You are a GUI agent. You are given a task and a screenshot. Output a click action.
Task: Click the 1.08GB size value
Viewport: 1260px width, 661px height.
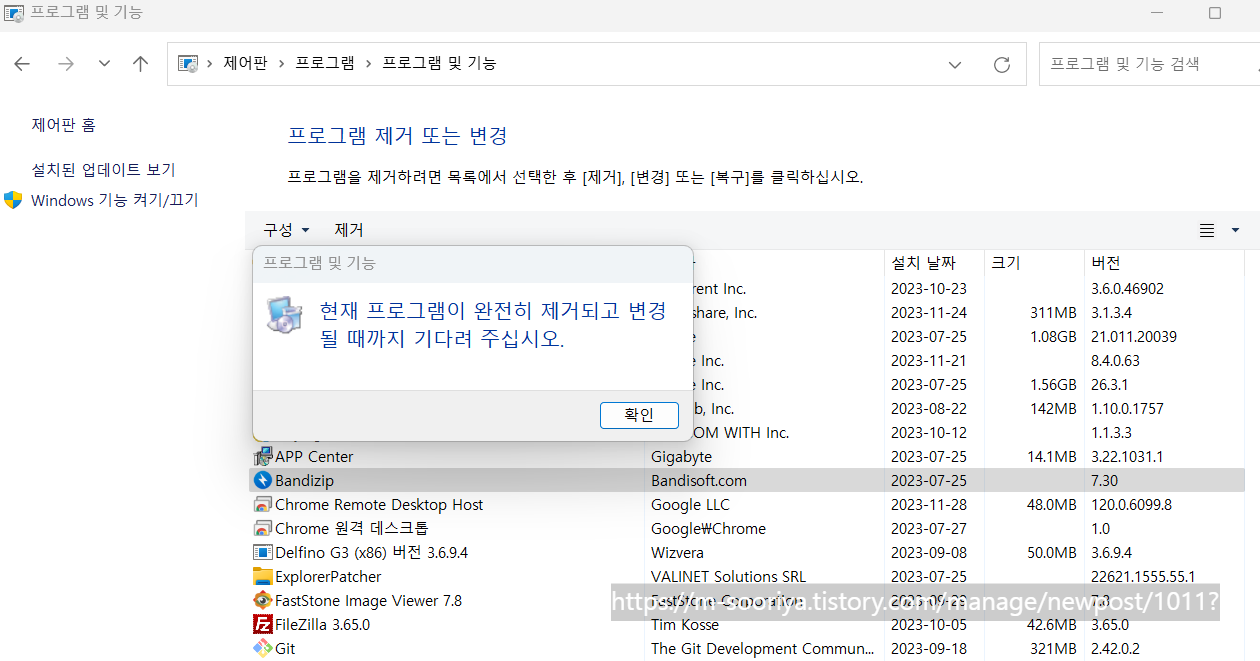(x=1053, y=337)
